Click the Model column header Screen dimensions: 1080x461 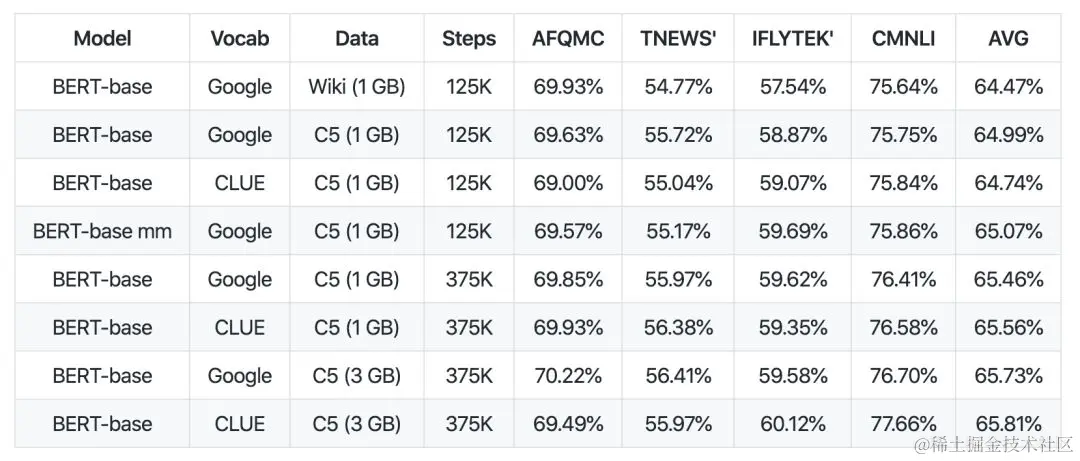pos(102,39)
